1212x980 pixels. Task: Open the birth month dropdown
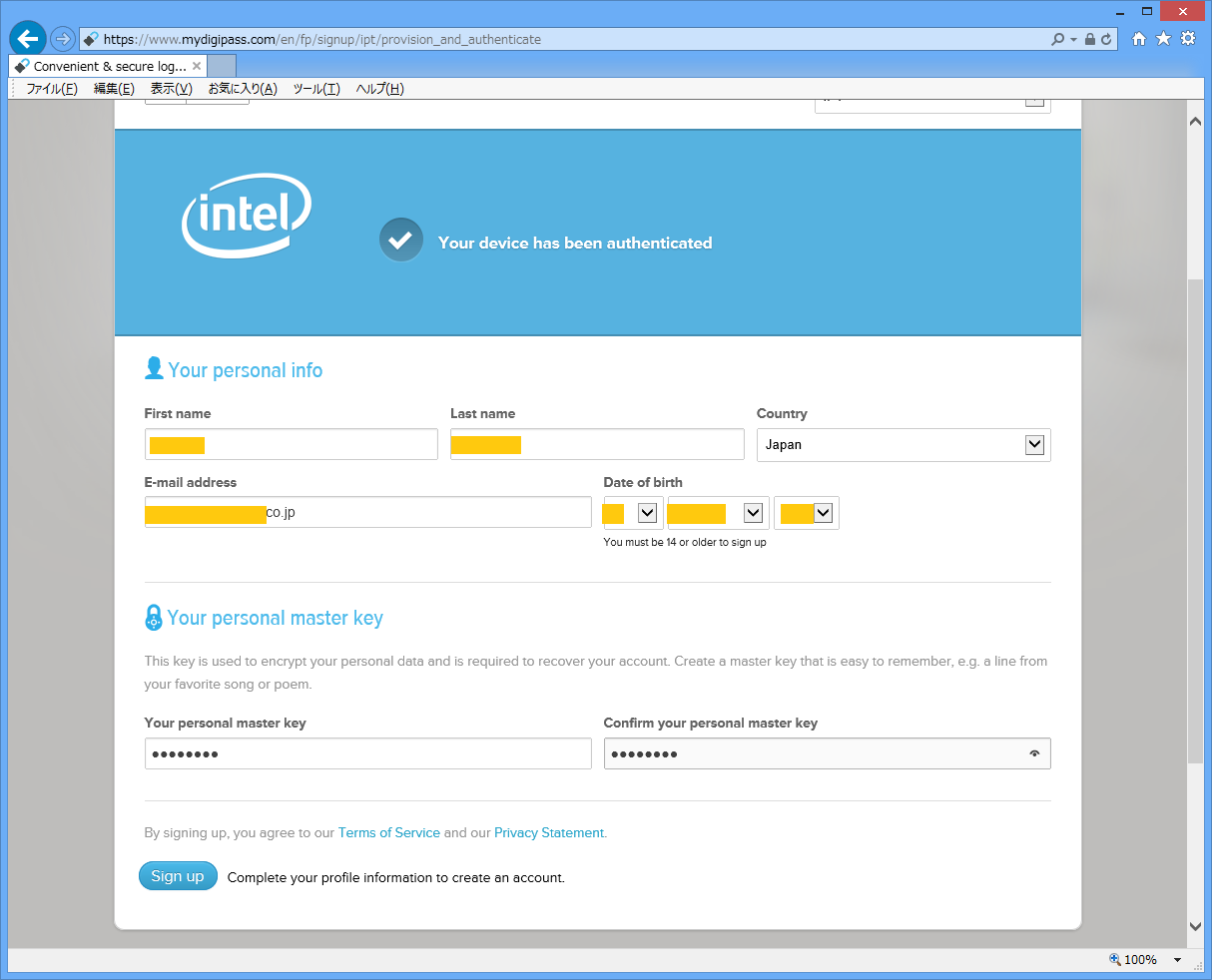click(718, 513)
